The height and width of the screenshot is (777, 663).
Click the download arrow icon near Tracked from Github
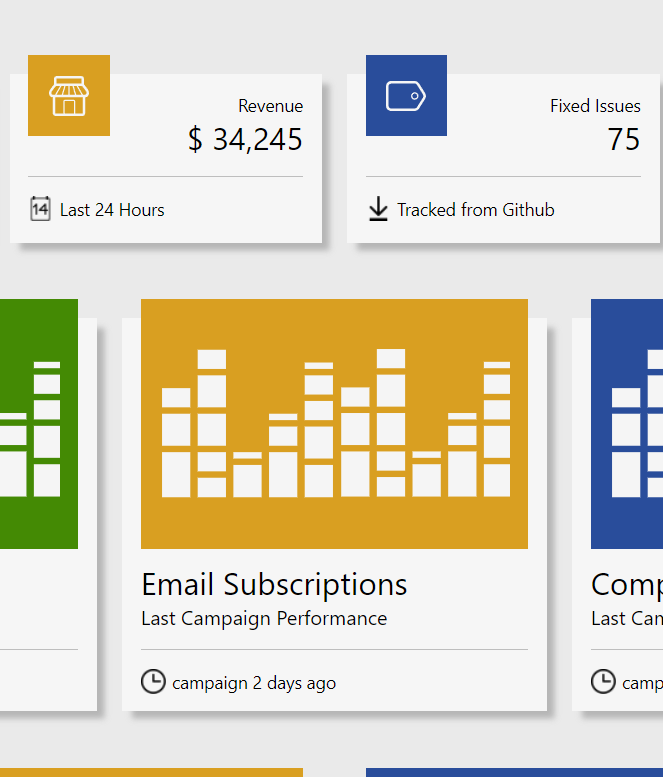[378, 209]
